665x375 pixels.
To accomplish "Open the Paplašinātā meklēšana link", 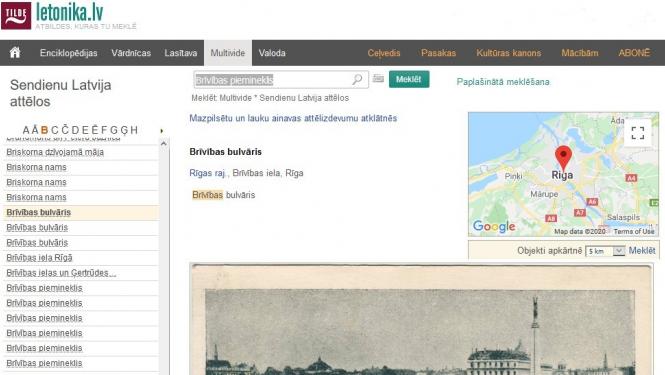I will coord(503,82).
